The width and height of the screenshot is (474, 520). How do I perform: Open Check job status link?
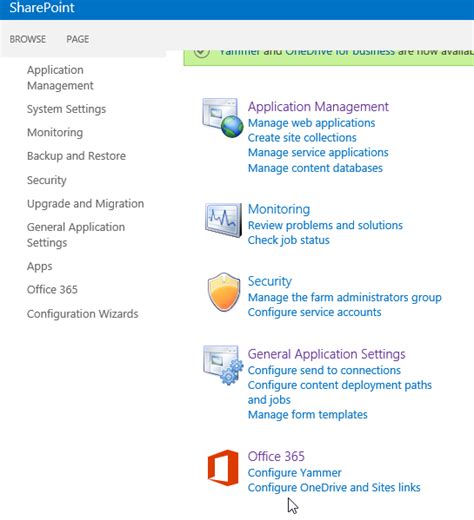[x=288, y=240]
